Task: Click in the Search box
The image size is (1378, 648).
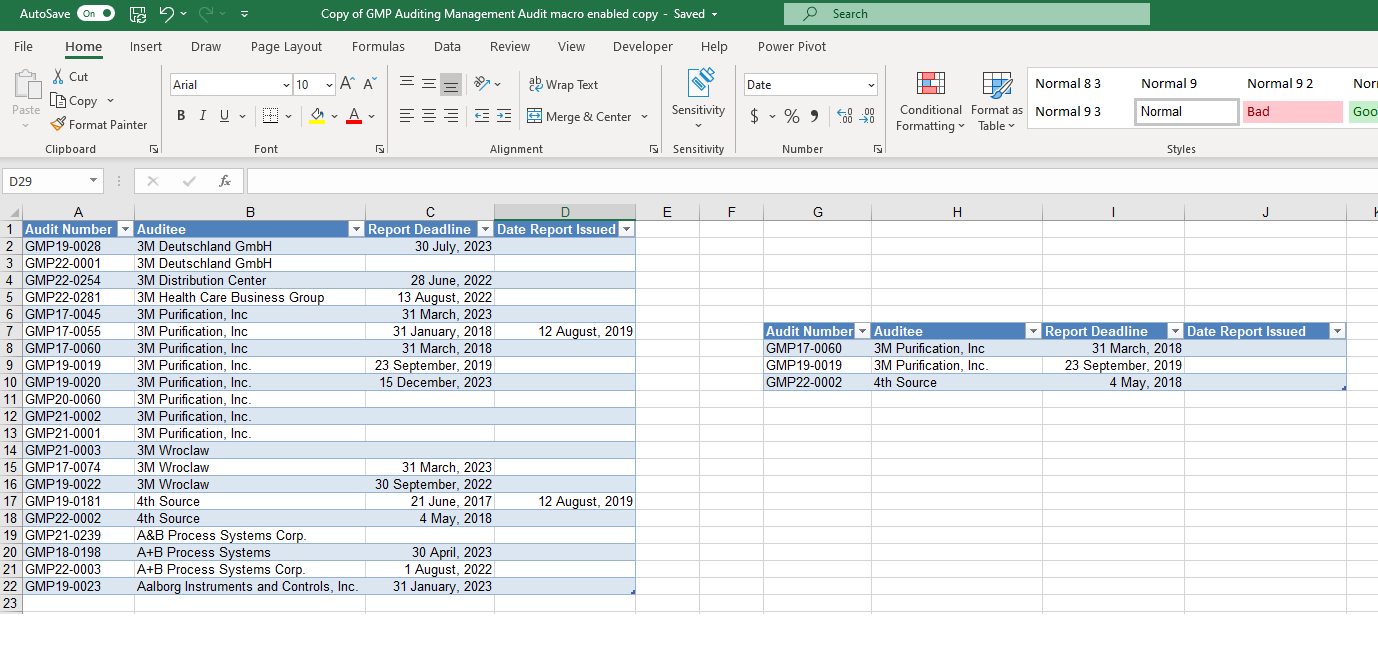Action: [x=967, y=14]
